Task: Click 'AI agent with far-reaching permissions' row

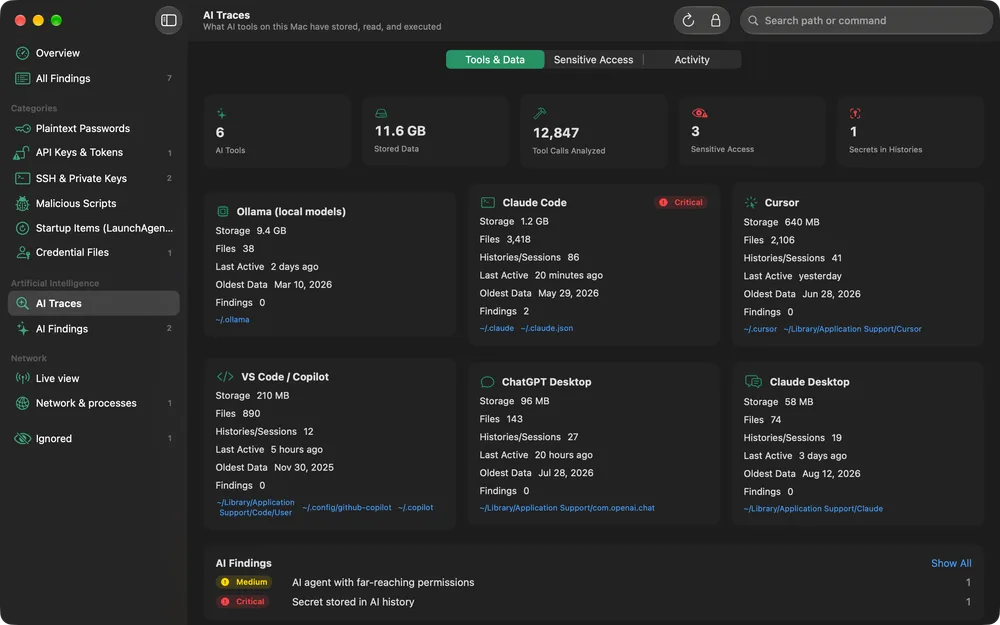Action: click(x=593, y=582)
